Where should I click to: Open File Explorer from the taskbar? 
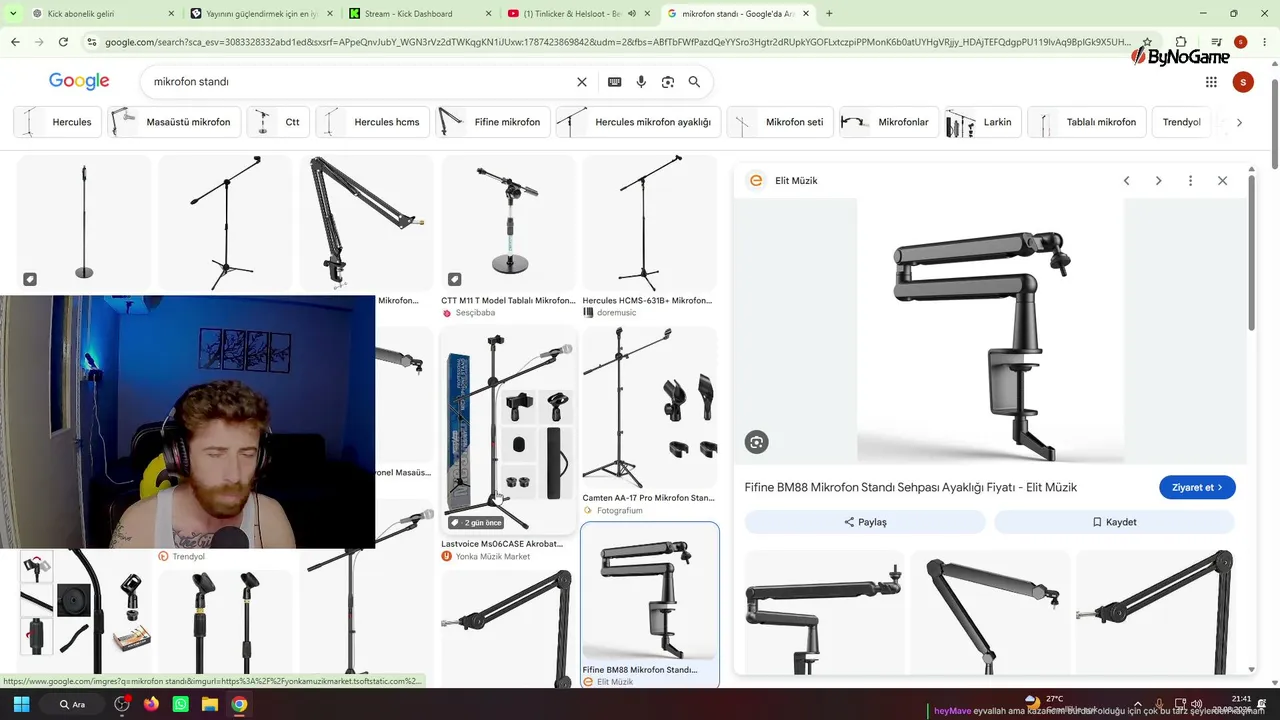[x=210, y=704]
